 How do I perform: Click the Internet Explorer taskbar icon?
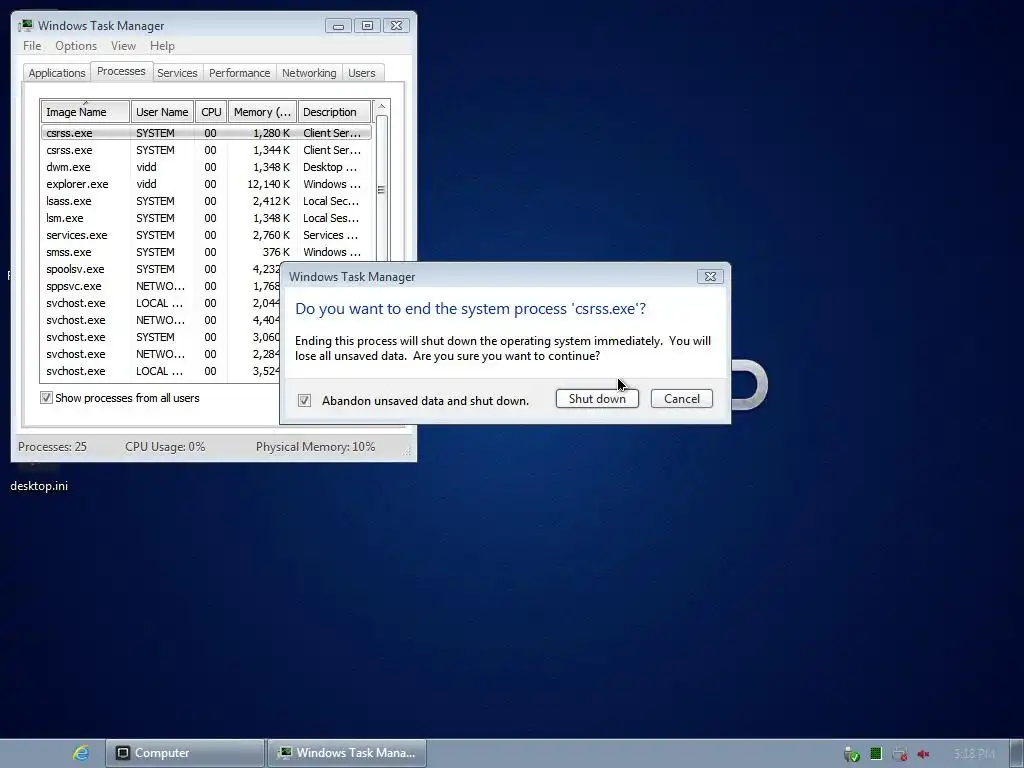coord(81,753)
